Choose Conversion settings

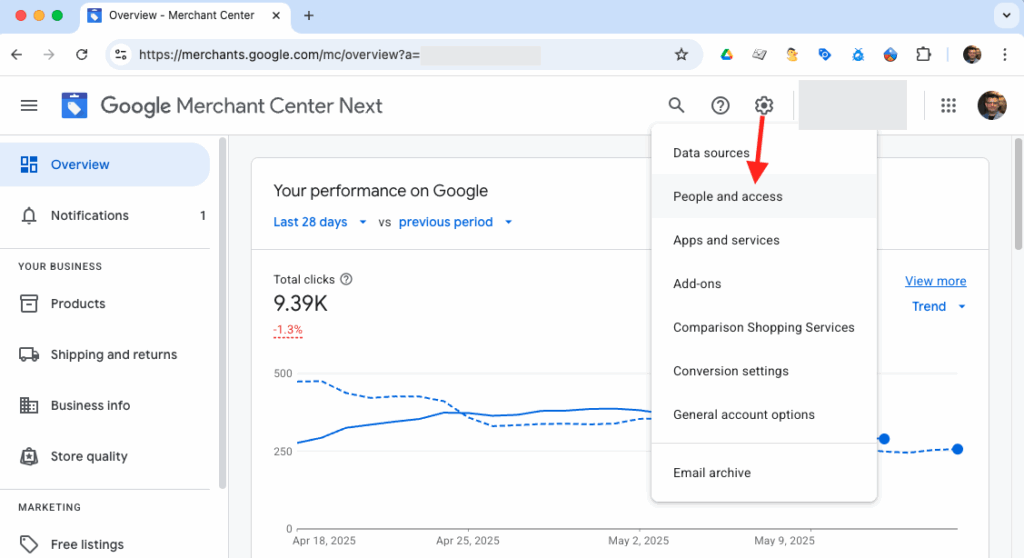pos(763,371)
